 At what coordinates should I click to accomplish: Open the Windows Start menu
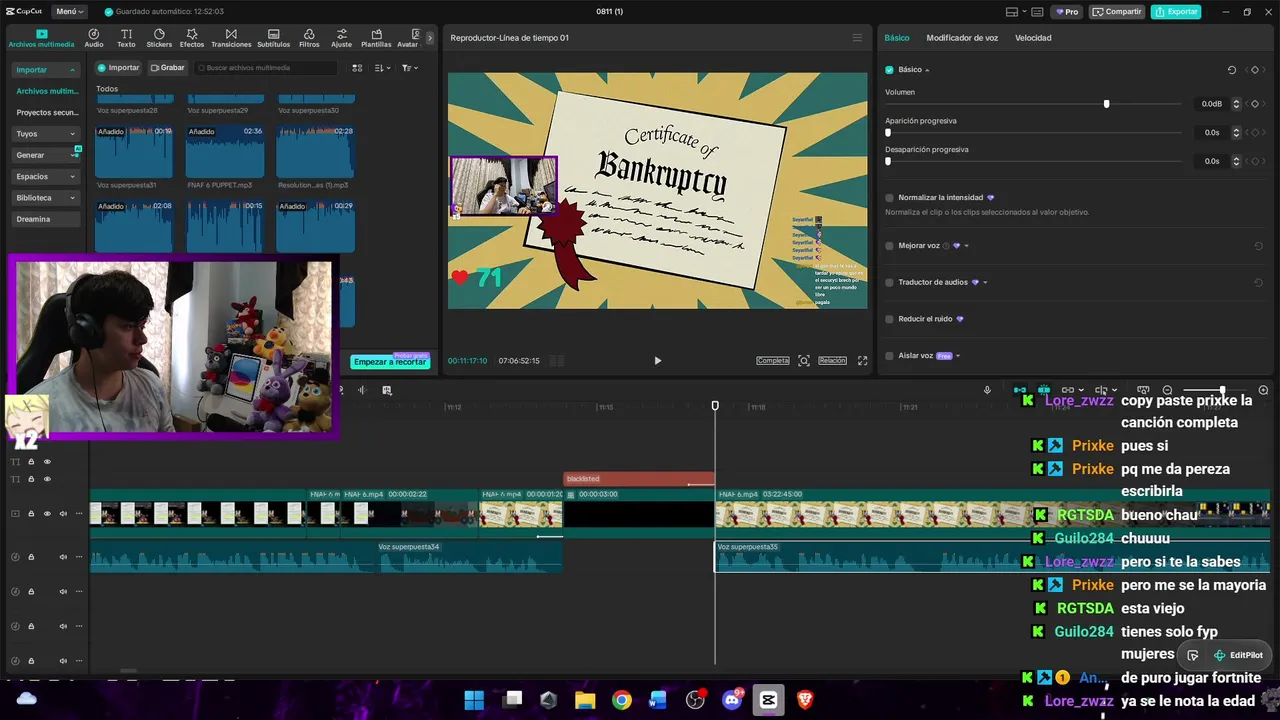pos(474,700)
